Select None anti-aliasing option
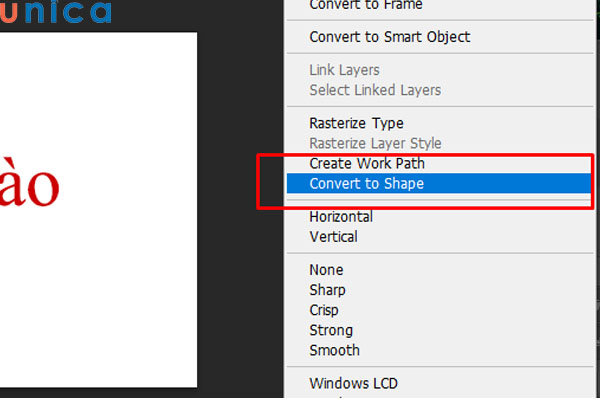Image resolution: width=600 pixels, height=400 pixels. (326, 270)
